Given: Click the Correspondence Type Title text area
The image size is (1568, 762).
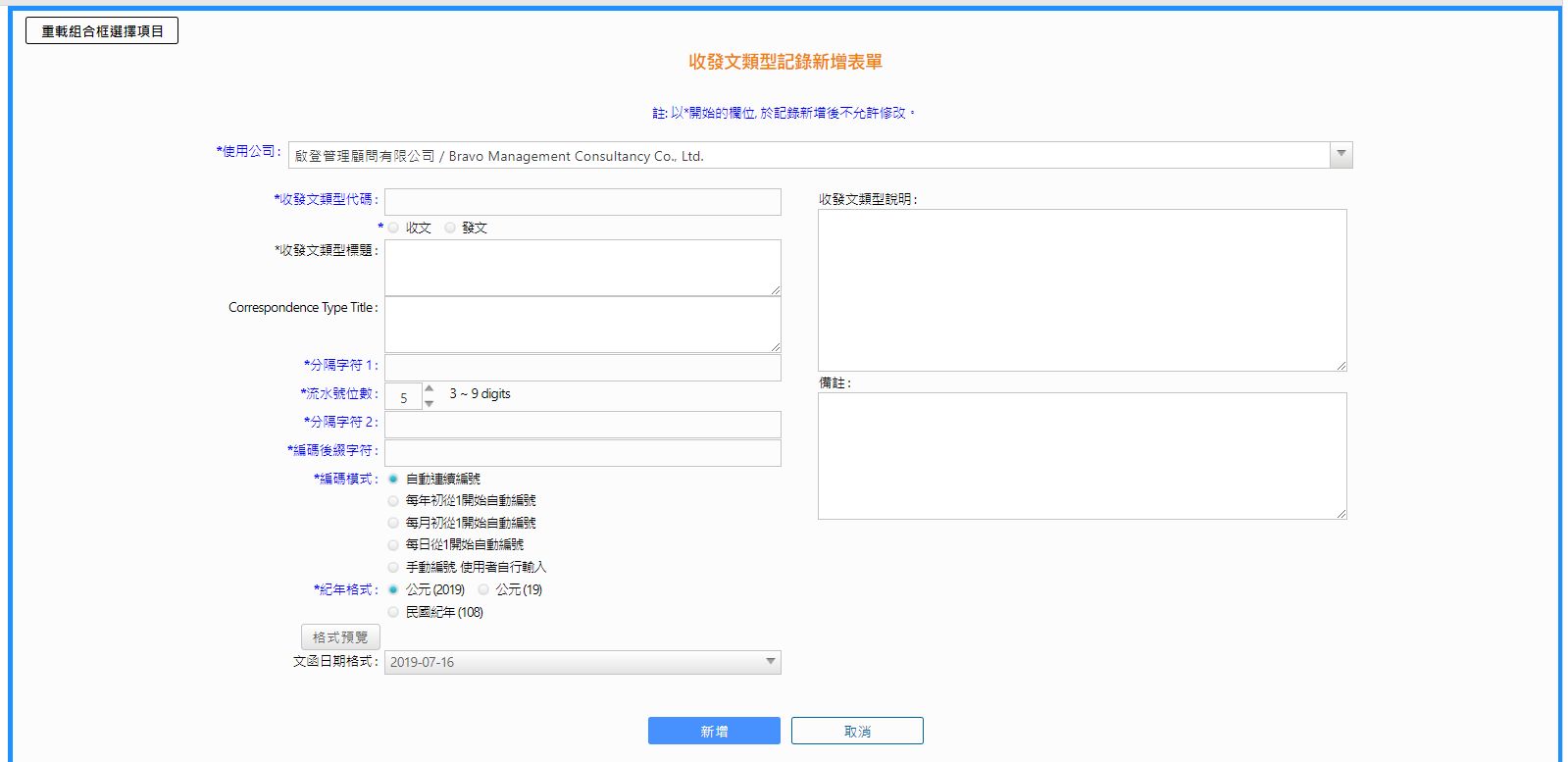Looking at the screenshot, I should 582,325.
